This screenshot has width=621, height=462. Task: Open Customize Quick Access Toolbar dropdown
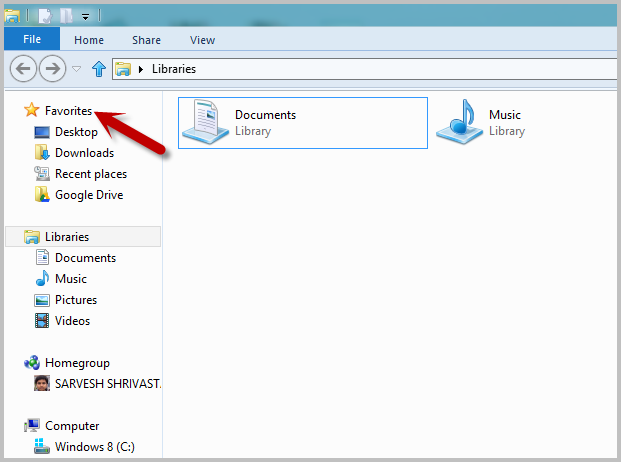[x=85, y=17]
